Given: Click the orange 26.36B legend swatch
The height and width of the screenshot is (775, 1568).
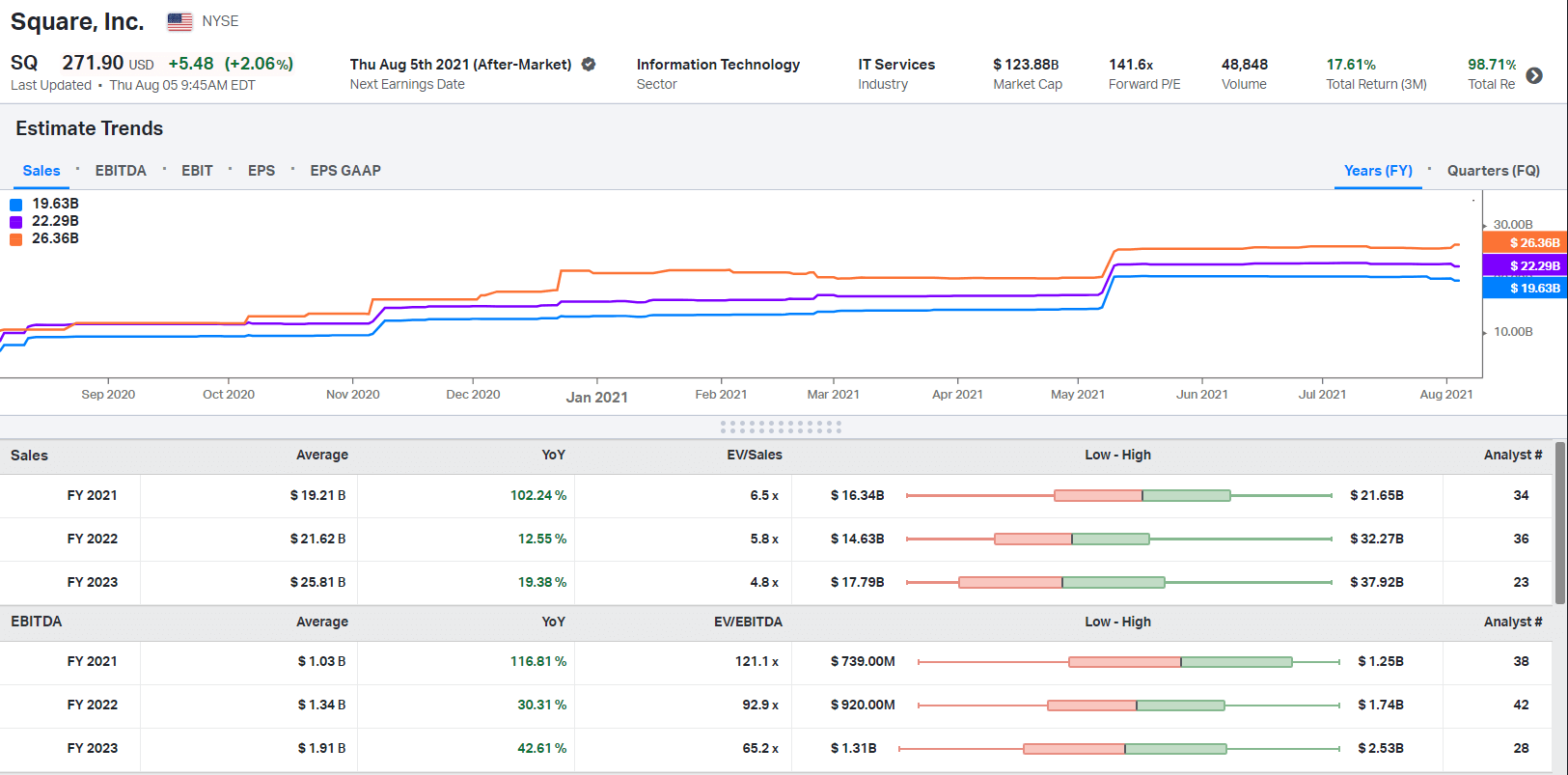Looking at the screenshot, I should click(x=15, y=239).
